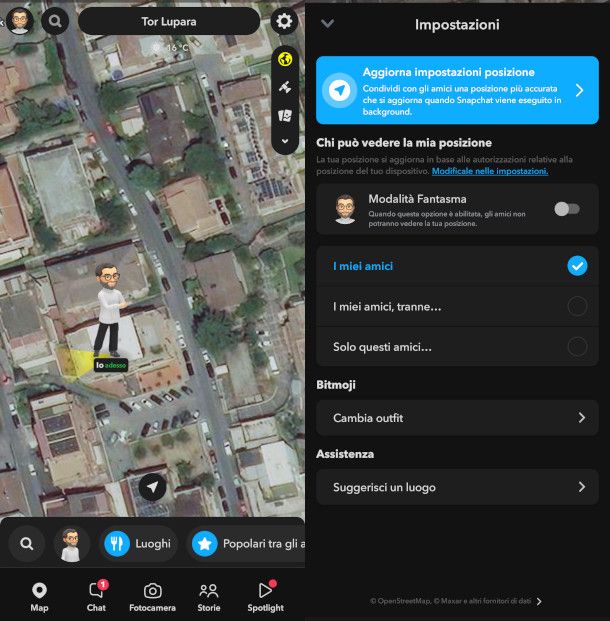Open the map search magnifier at top
Viewport: 610px width, 621px height.
click(x=55, y=21)
